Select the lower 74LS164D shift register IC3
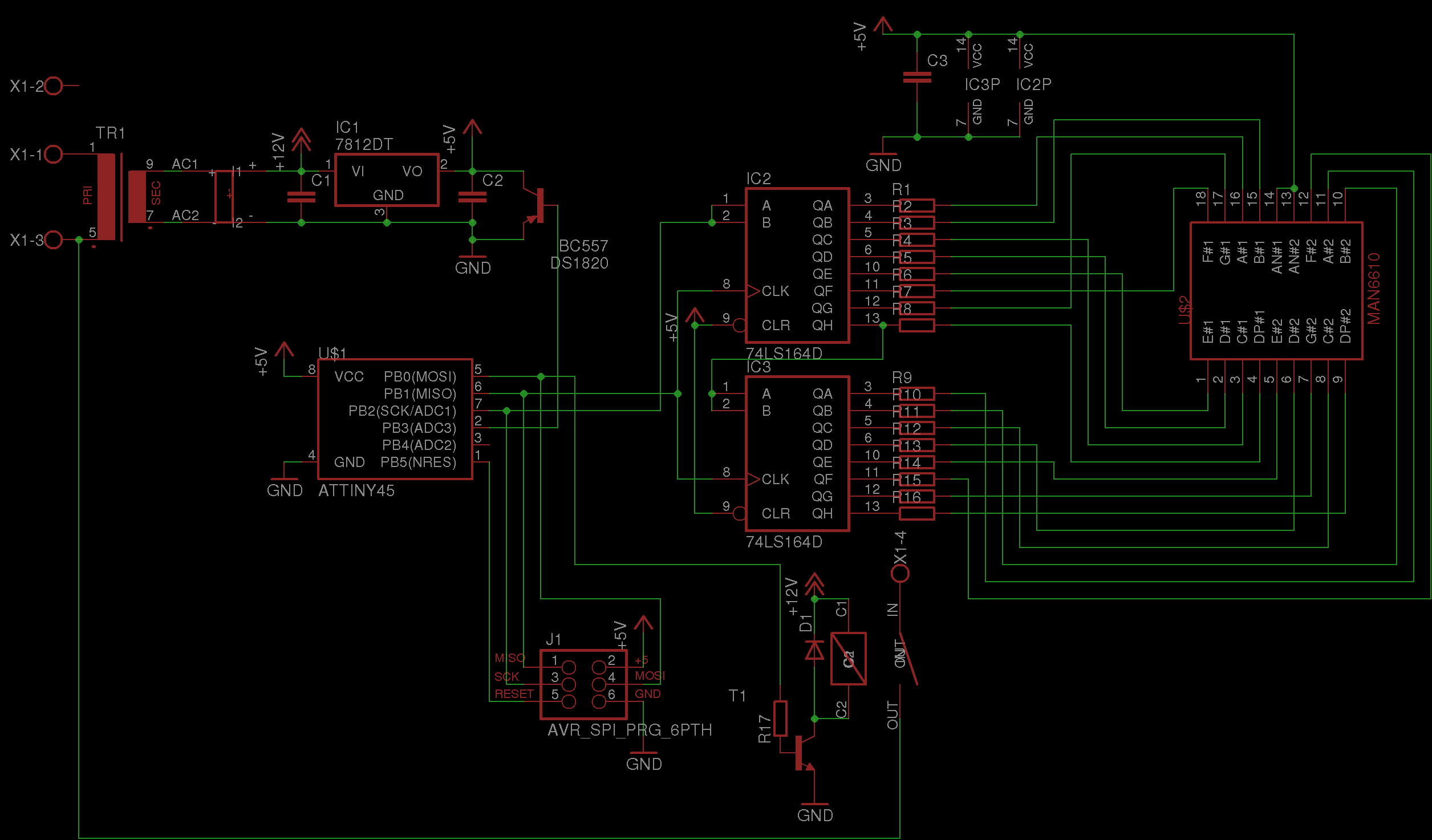Viewport: 1432px width, 840px height. pos(797,453)
